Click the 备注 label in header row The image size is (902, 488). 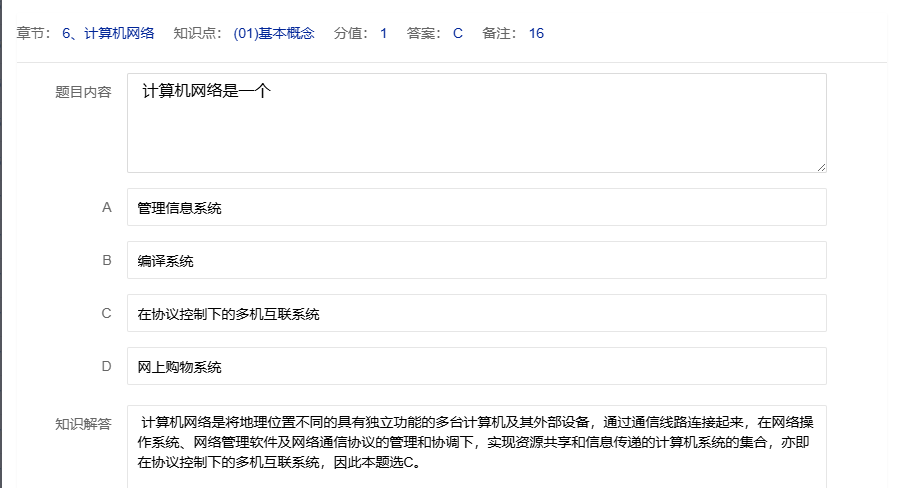[x=497, y=33]
